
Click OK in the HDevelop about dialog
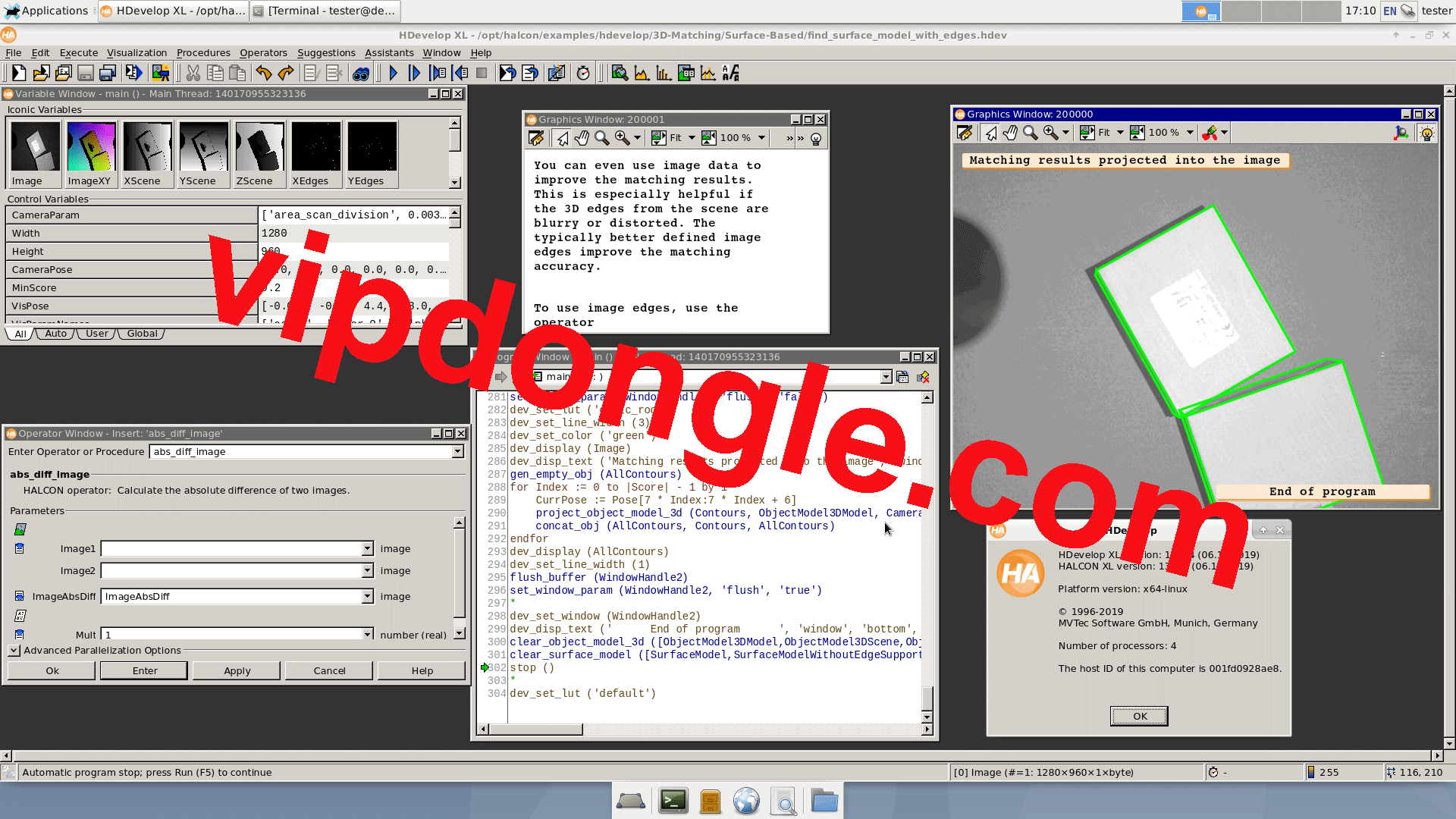pos(1138,715)
